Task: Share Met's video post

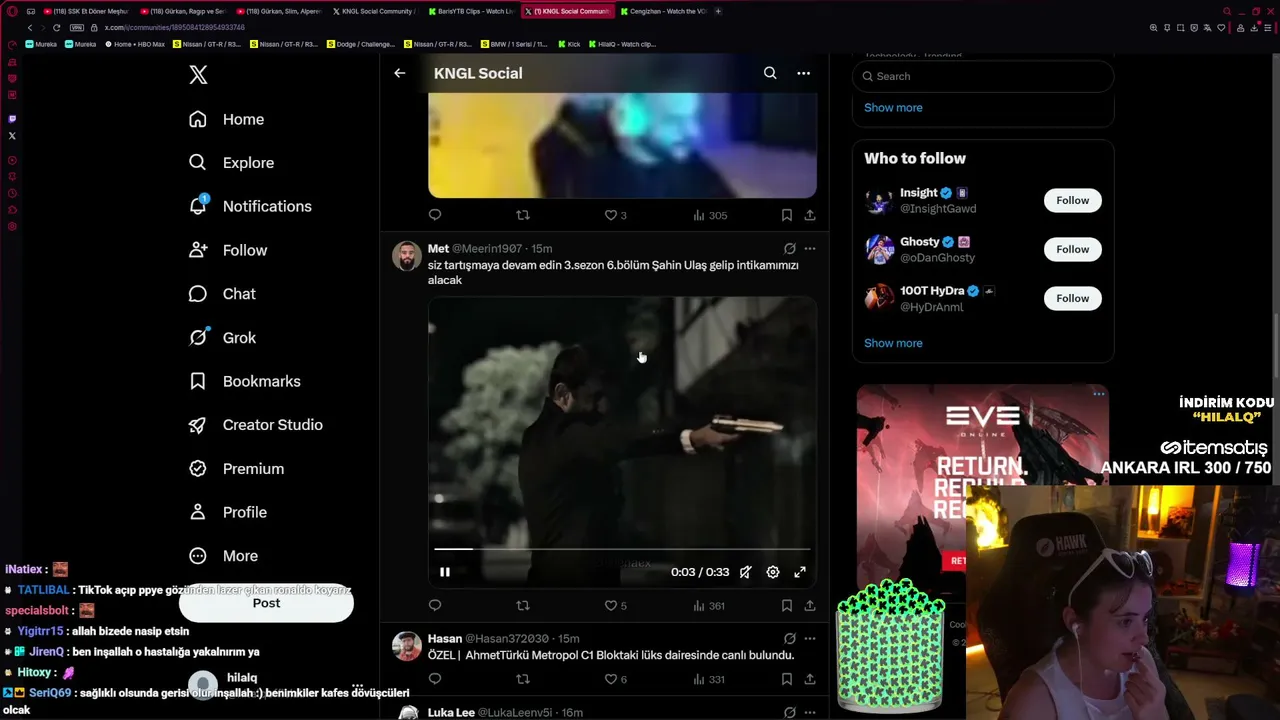Action: pyautogui.click(x=809, y=605)
